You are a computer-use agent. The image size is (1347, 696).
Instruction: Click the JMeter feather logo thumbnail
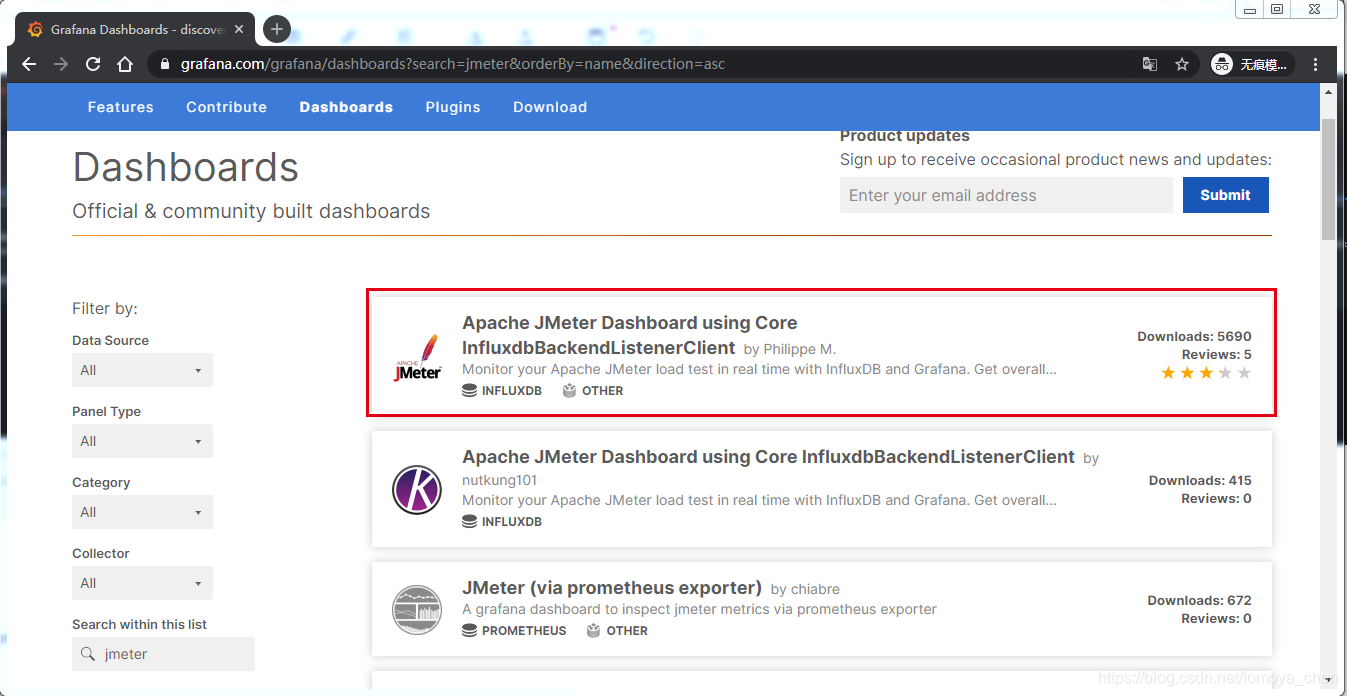click(x=418, y=357)
